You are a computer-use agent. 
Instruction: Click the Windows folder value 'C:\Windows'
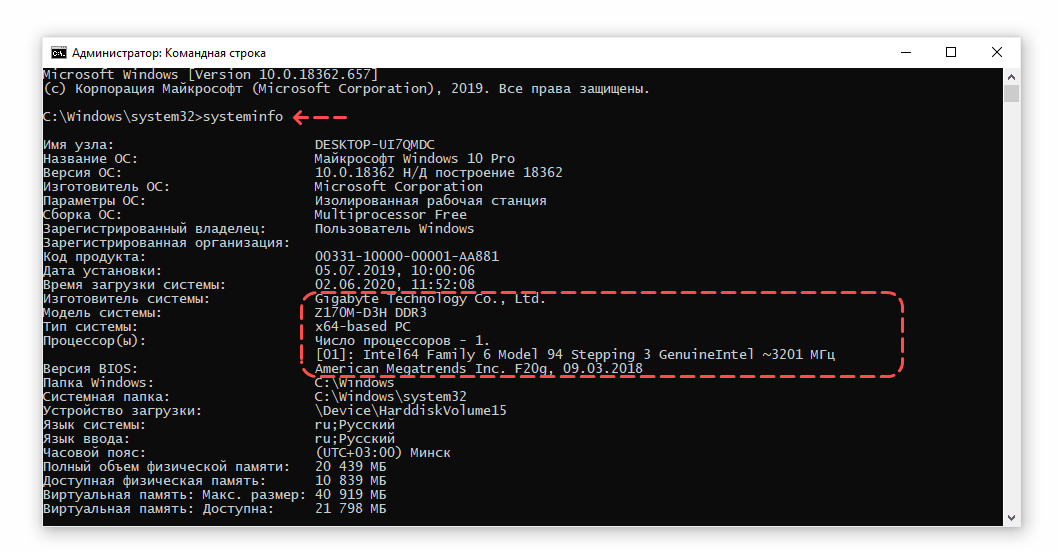354,383
